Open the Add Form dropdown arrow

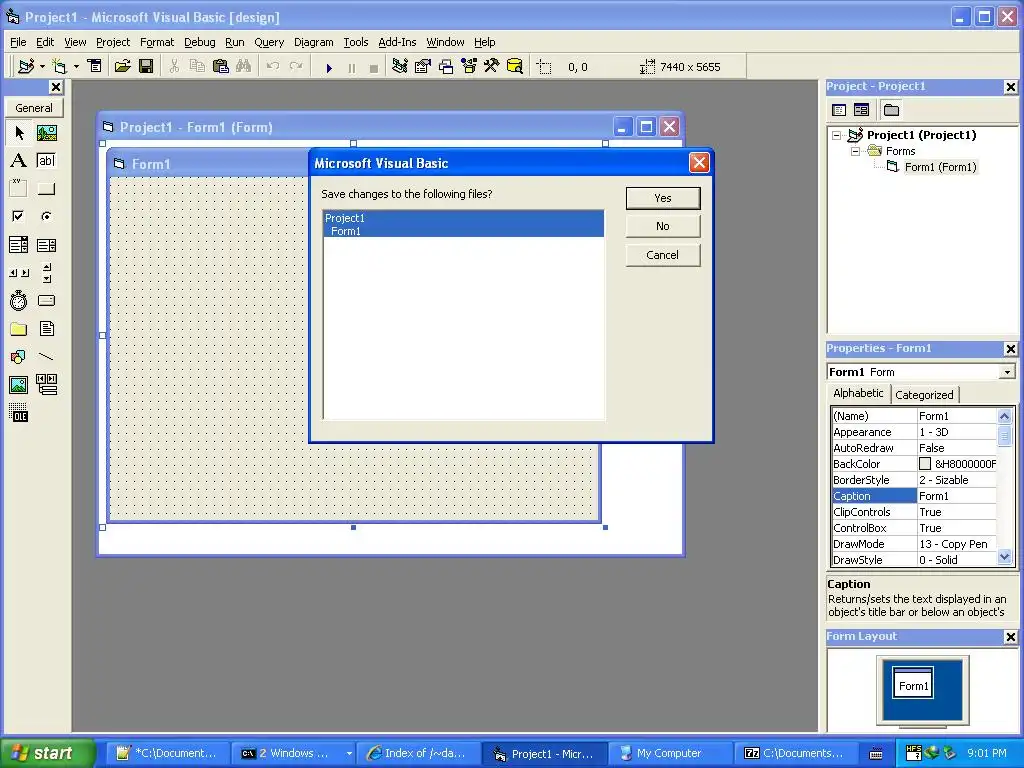[x=76, y=67]
